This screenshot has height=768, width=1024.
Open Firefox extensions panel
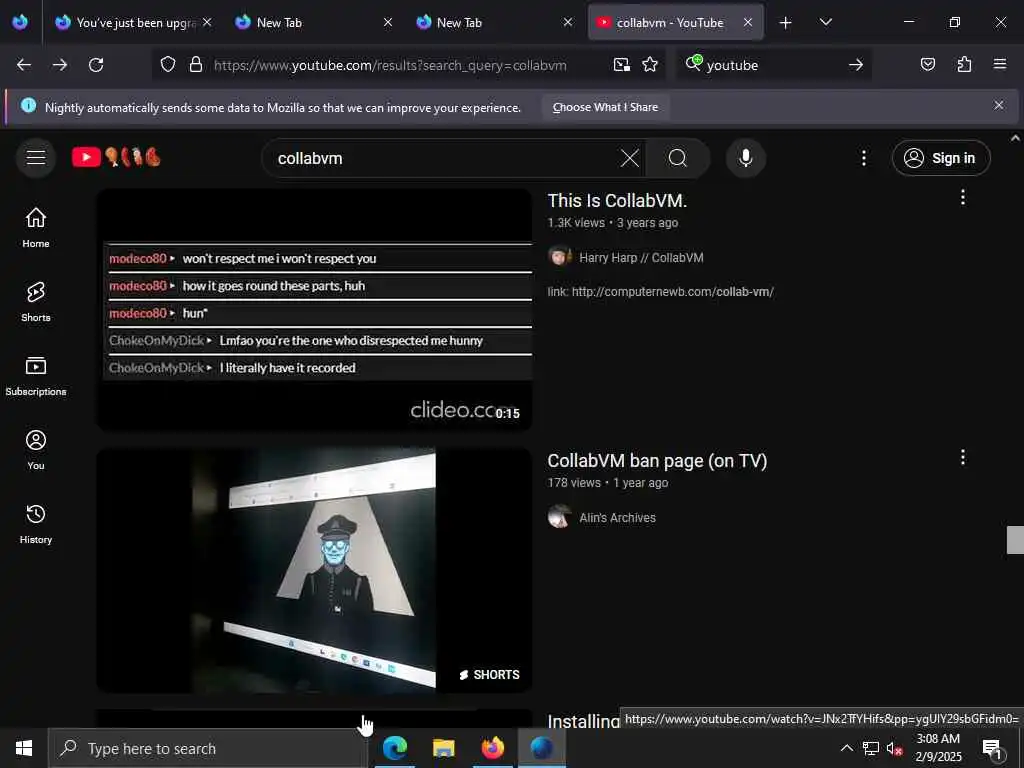(x=964, y=65)
